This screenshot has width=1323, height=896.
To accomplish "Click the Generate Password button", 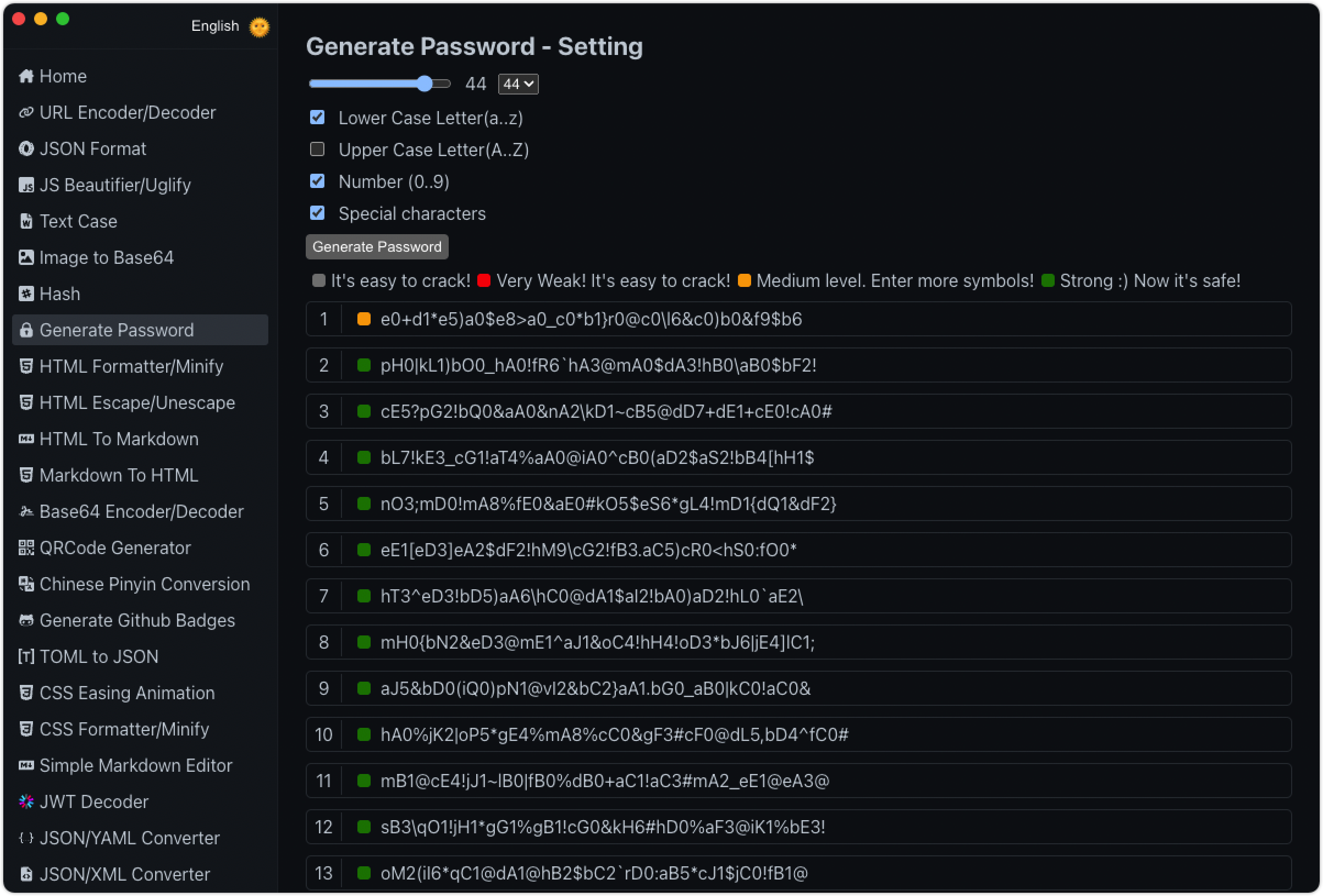I will [x=377, y=246].
